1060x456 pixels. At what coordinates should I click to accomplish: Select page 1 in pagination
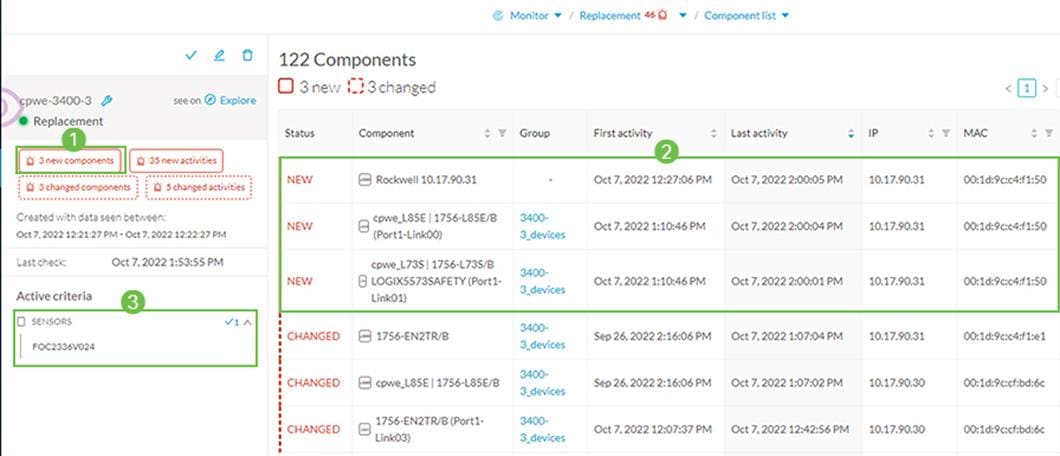(1027, 88)
